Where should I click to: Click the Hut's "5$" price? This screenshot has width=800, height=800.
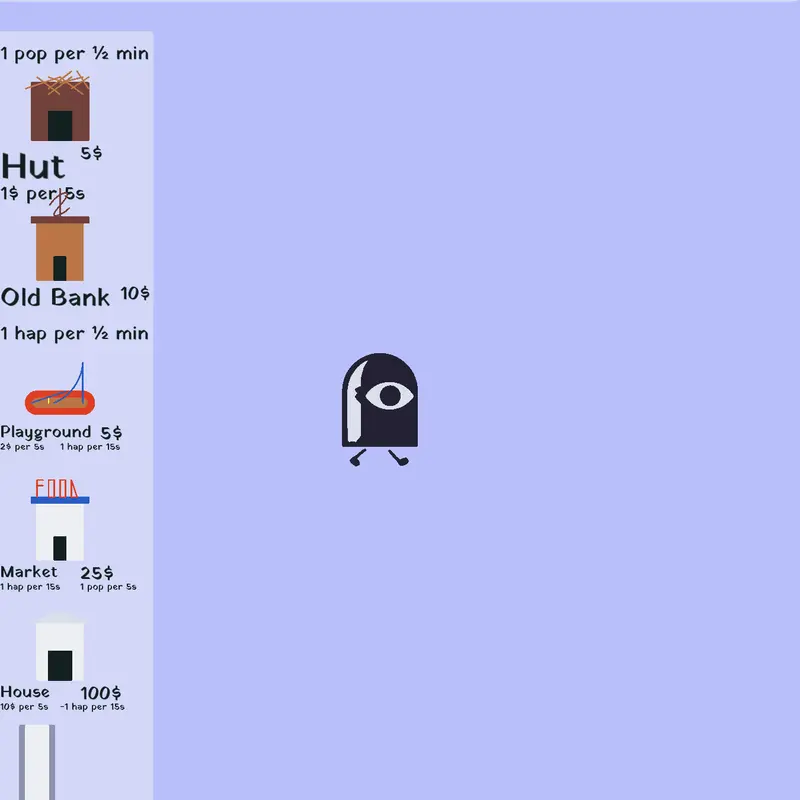(91, 153)
